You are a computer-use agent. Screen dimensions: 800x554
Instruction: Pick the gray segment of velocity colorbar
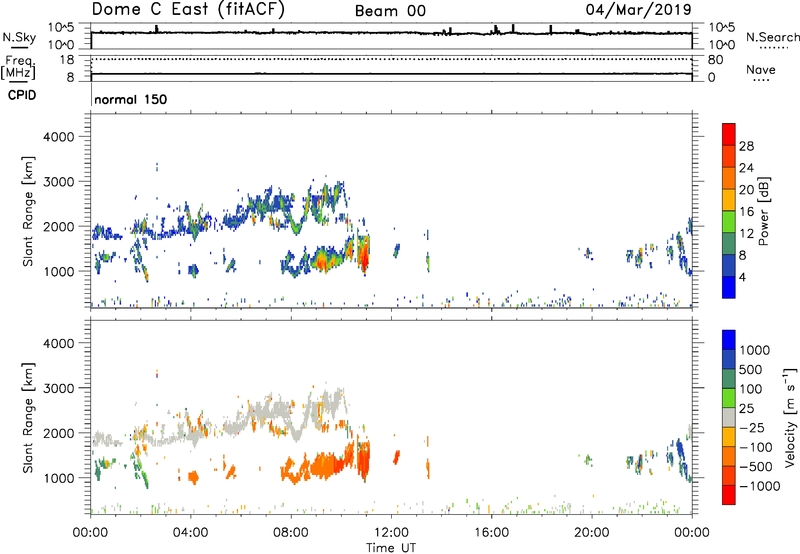coord(729,418)
